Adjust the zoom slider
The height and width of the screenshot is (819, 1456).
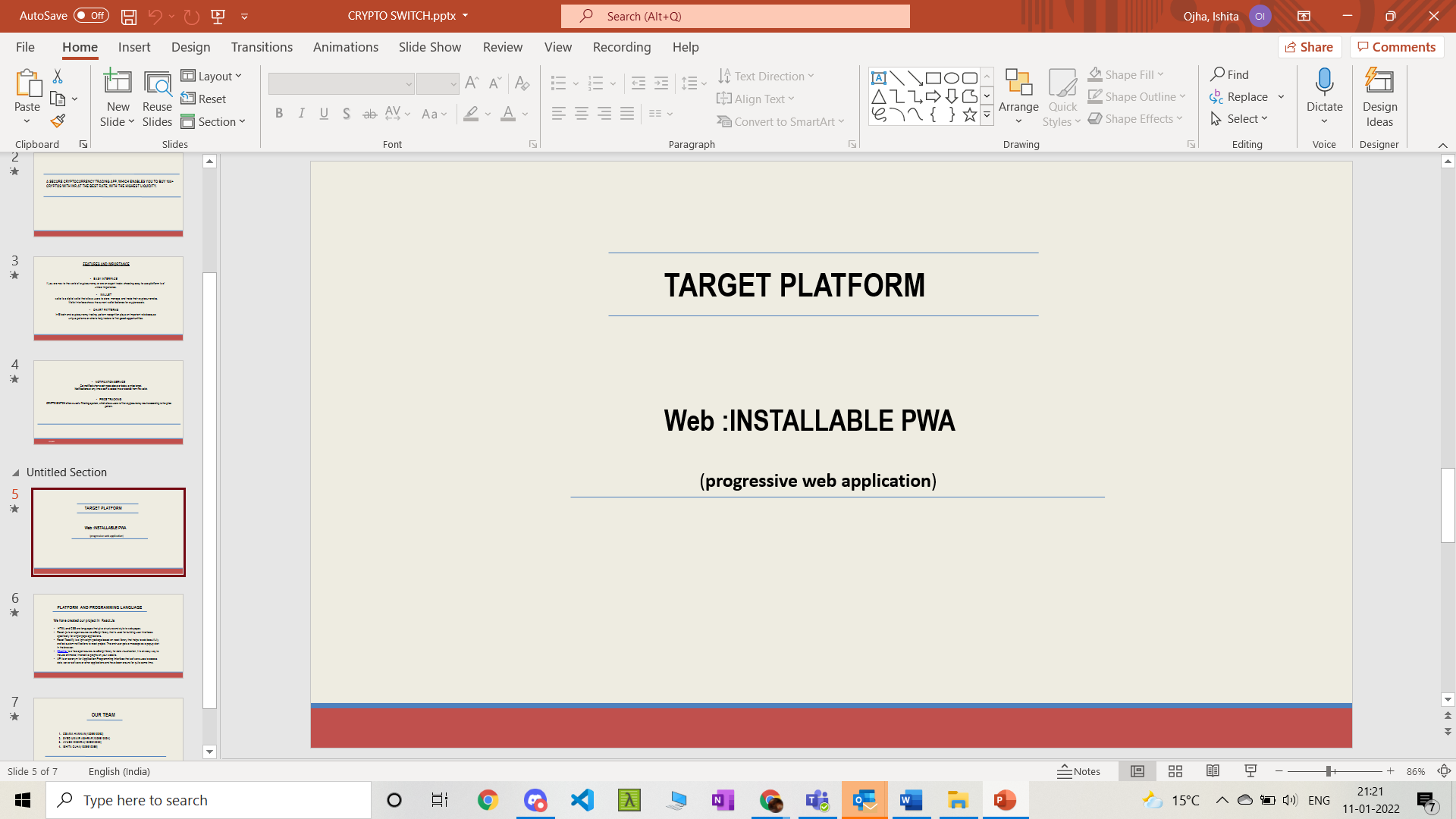click(x=1329, y=771)
